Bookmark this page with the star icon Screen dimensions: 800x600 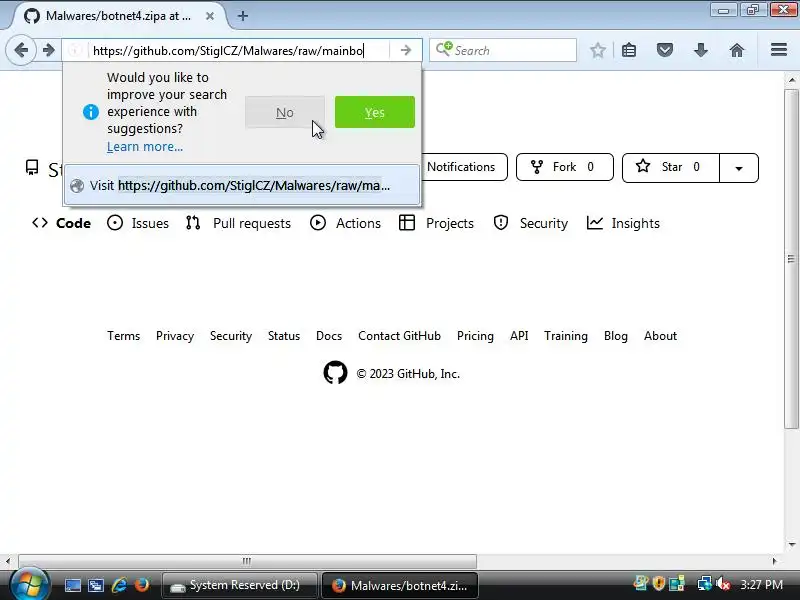597,50
